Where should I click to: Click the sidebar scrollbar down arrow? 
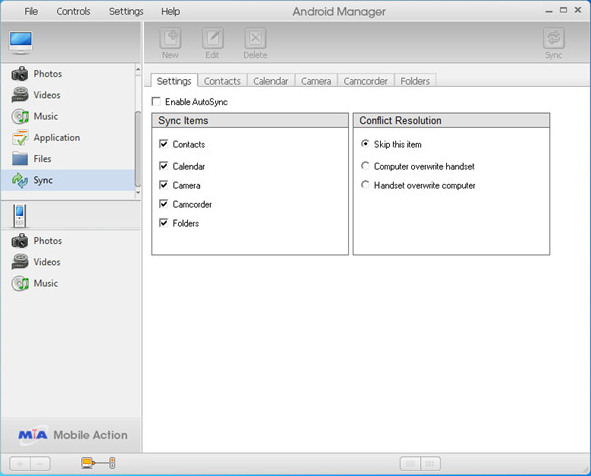[138, 192]
